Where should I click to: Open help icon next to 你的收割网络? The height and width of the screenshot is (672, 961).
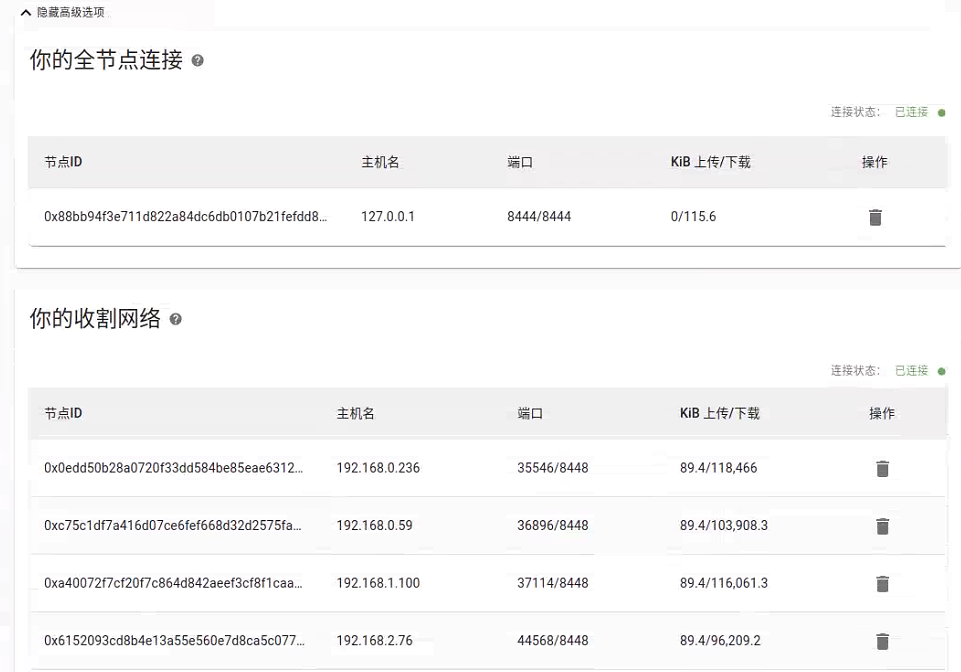[175, 319]
